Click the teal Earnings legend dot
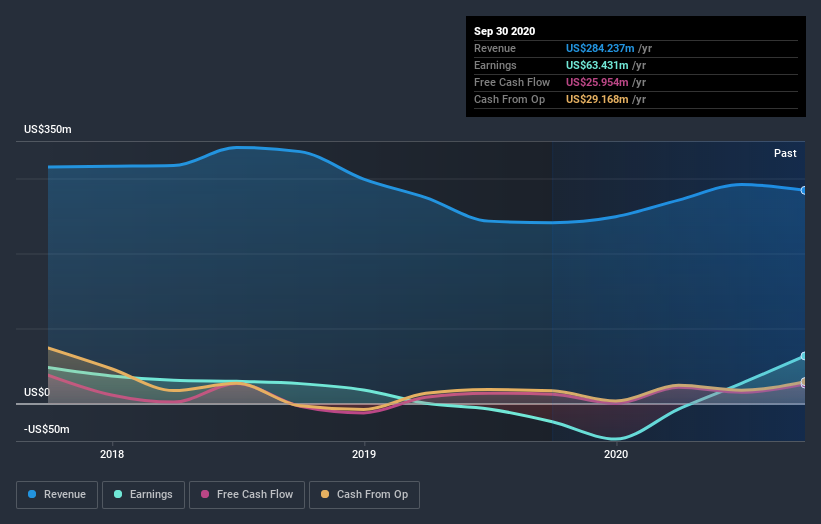 (118, 494)
